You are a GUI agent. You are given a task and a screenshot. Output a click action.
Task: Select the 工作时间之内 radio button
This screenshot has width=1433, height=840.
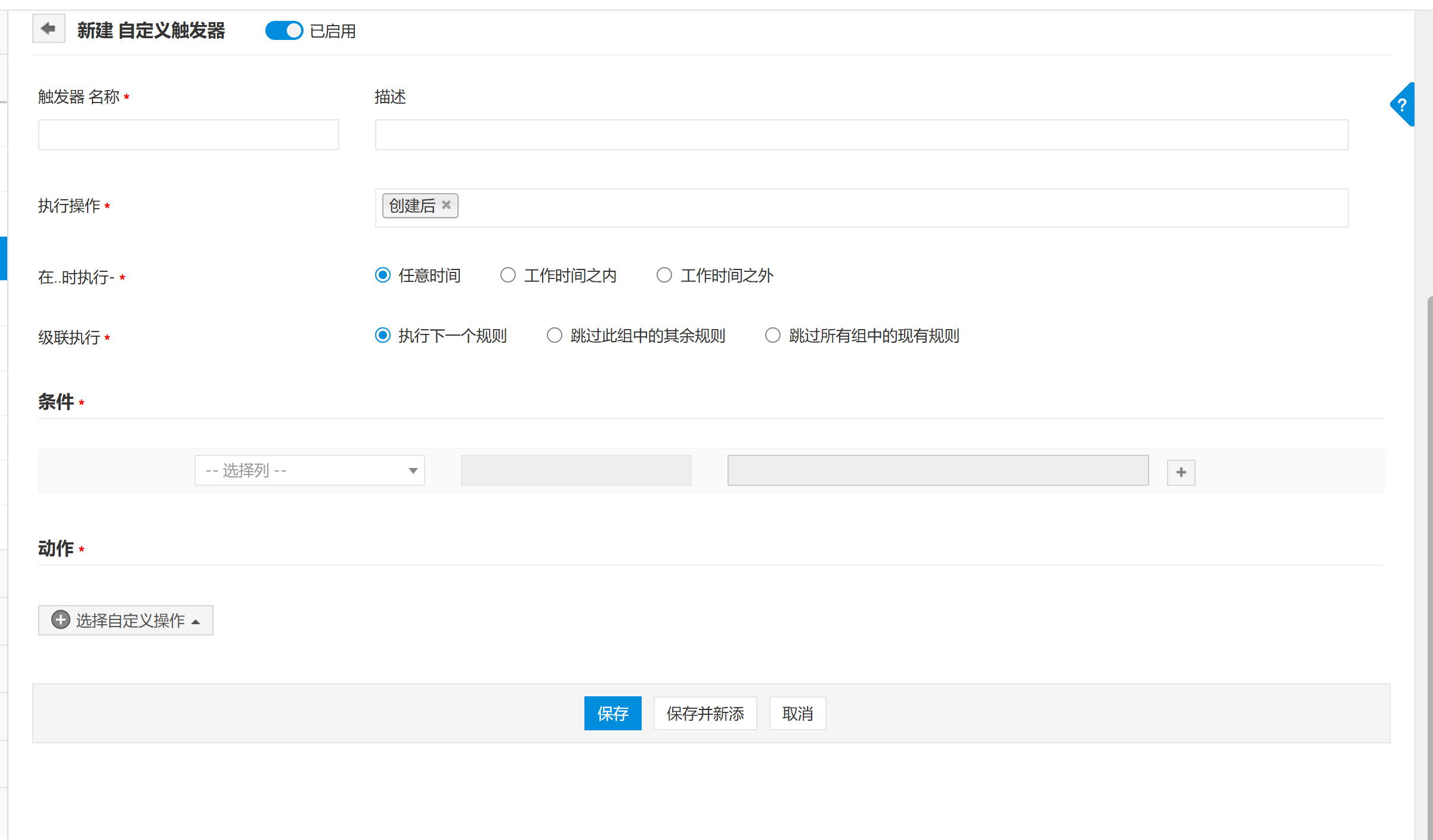(x=508, y=275)
